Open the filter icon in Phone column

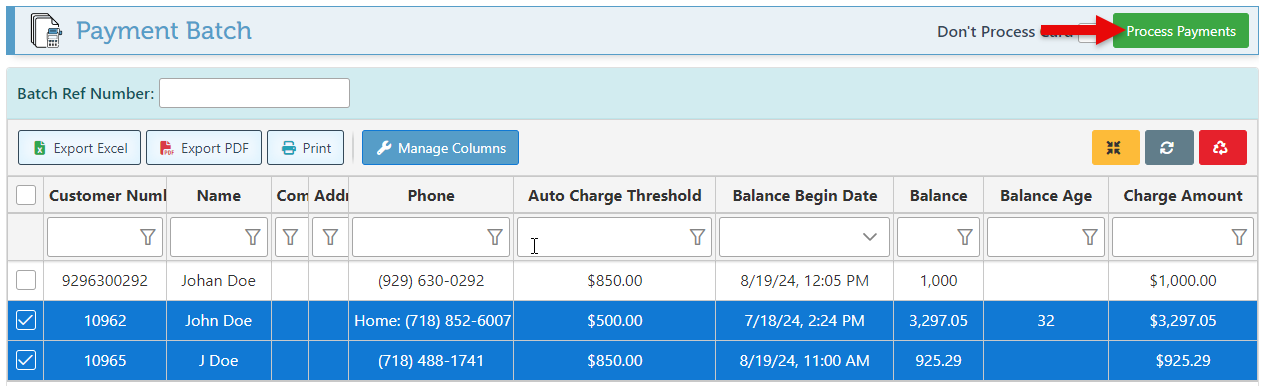495,237
